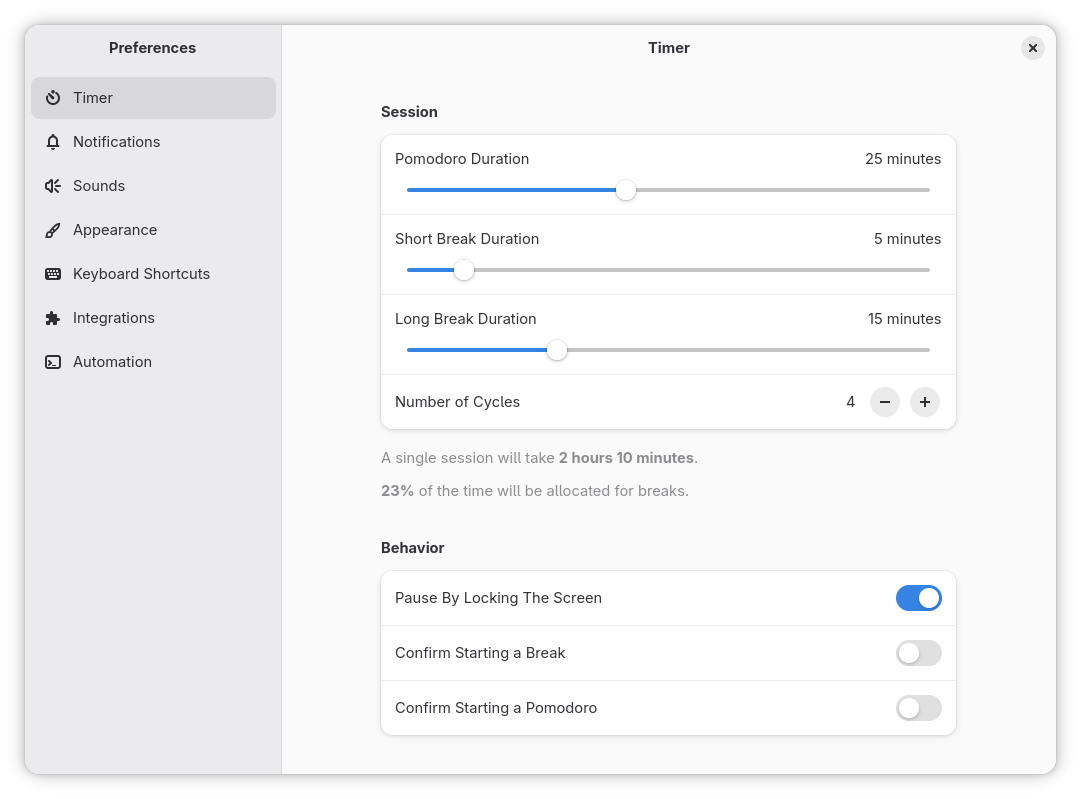Screen dimensions: 1081x799
Task: Click the Automation terminal icon
Action: pos(53,362)
